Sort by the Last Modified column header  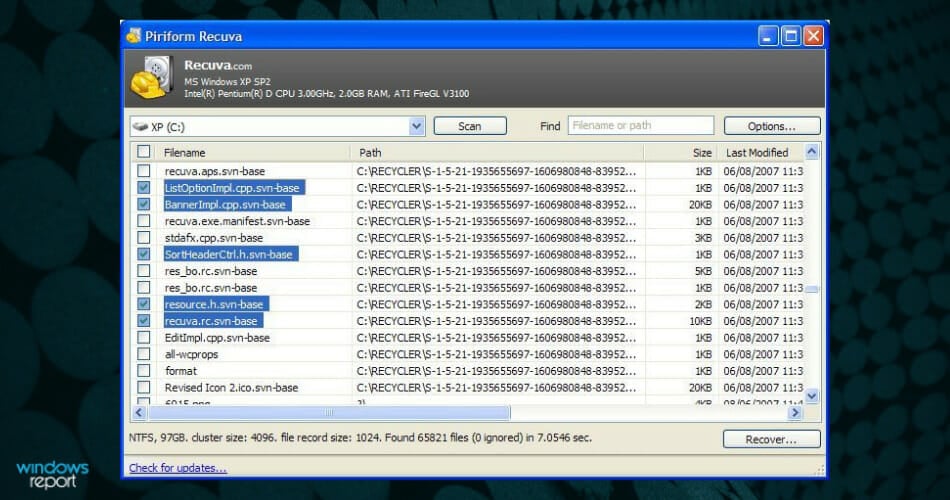757,153
